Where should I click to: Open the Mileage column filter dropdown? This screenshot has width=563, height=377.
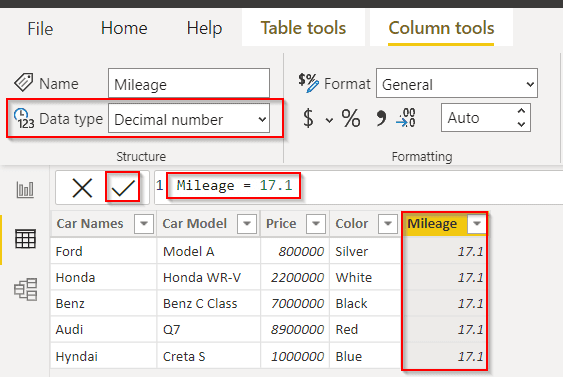[x=477, y=224]
